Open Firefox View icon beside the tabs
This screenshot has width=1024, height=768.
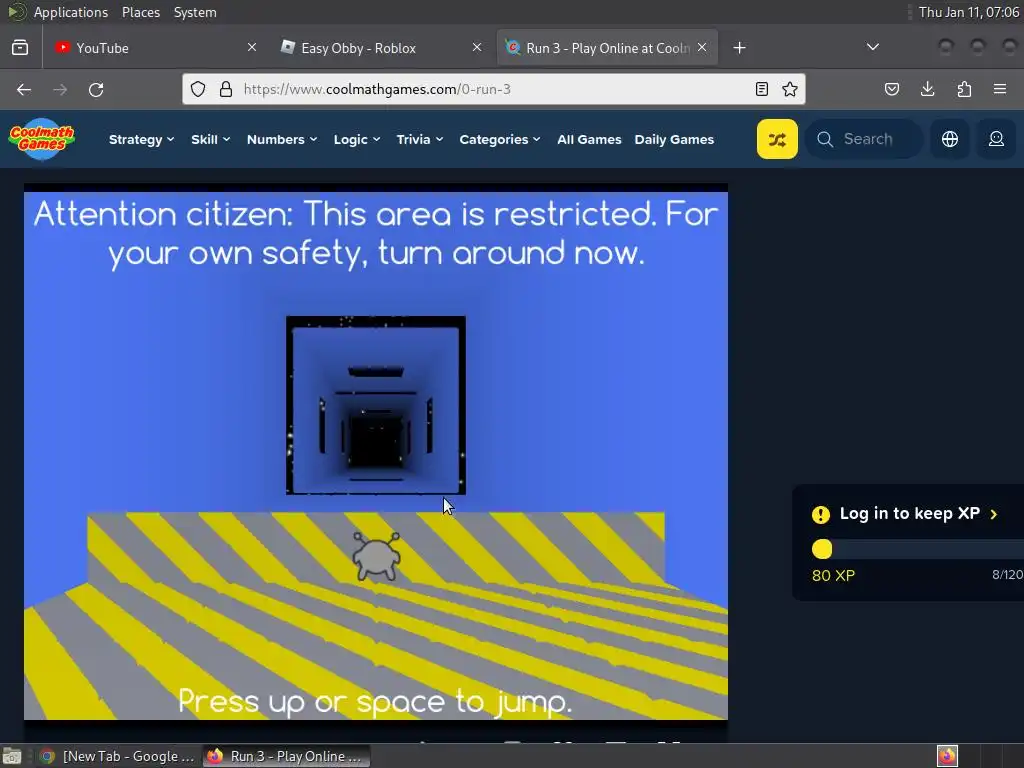[20, 48]
